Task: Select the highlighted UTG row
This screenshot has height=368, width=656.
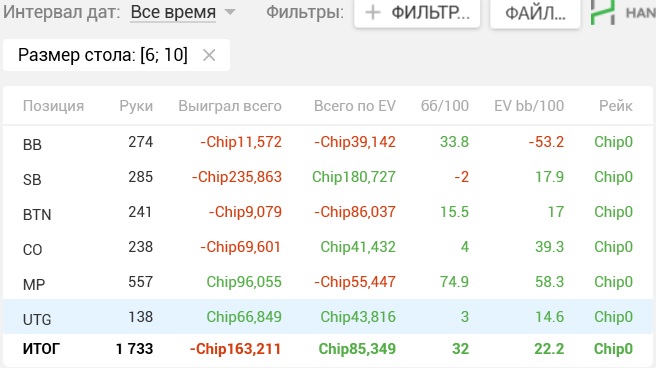Action: (328, 317)
